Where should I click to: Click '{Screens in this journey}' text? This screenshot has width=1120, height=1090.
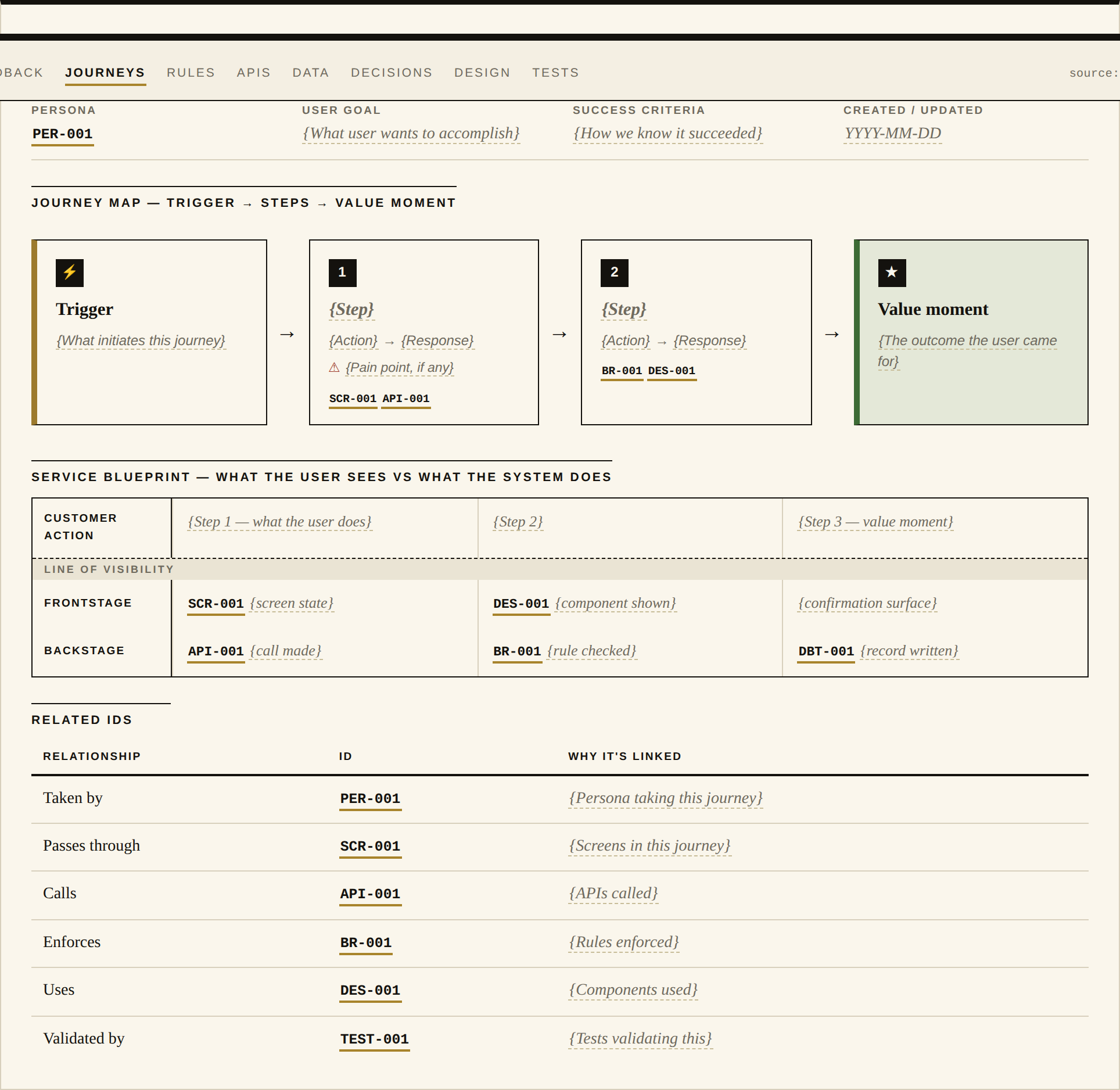coord(649,846)
